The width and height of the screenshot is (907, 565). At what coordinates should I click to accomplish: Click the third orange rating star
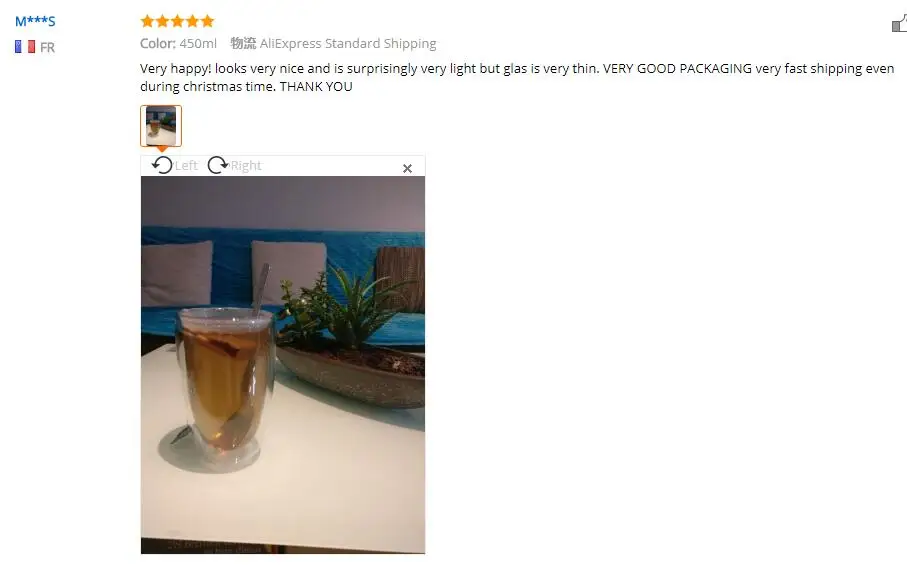(177, 21)
